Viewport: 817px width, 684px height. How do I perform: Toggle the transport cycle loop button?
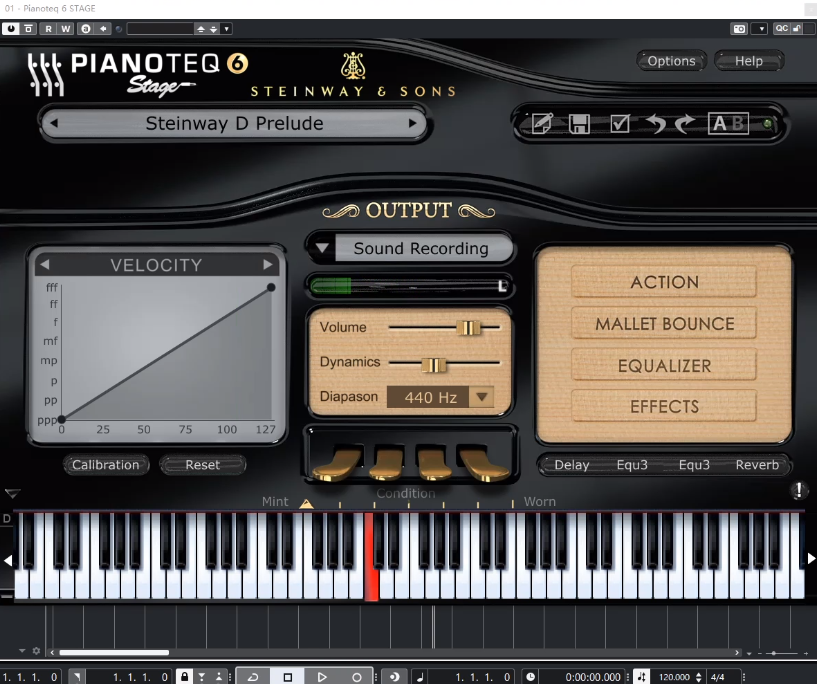tap(253, 677)
